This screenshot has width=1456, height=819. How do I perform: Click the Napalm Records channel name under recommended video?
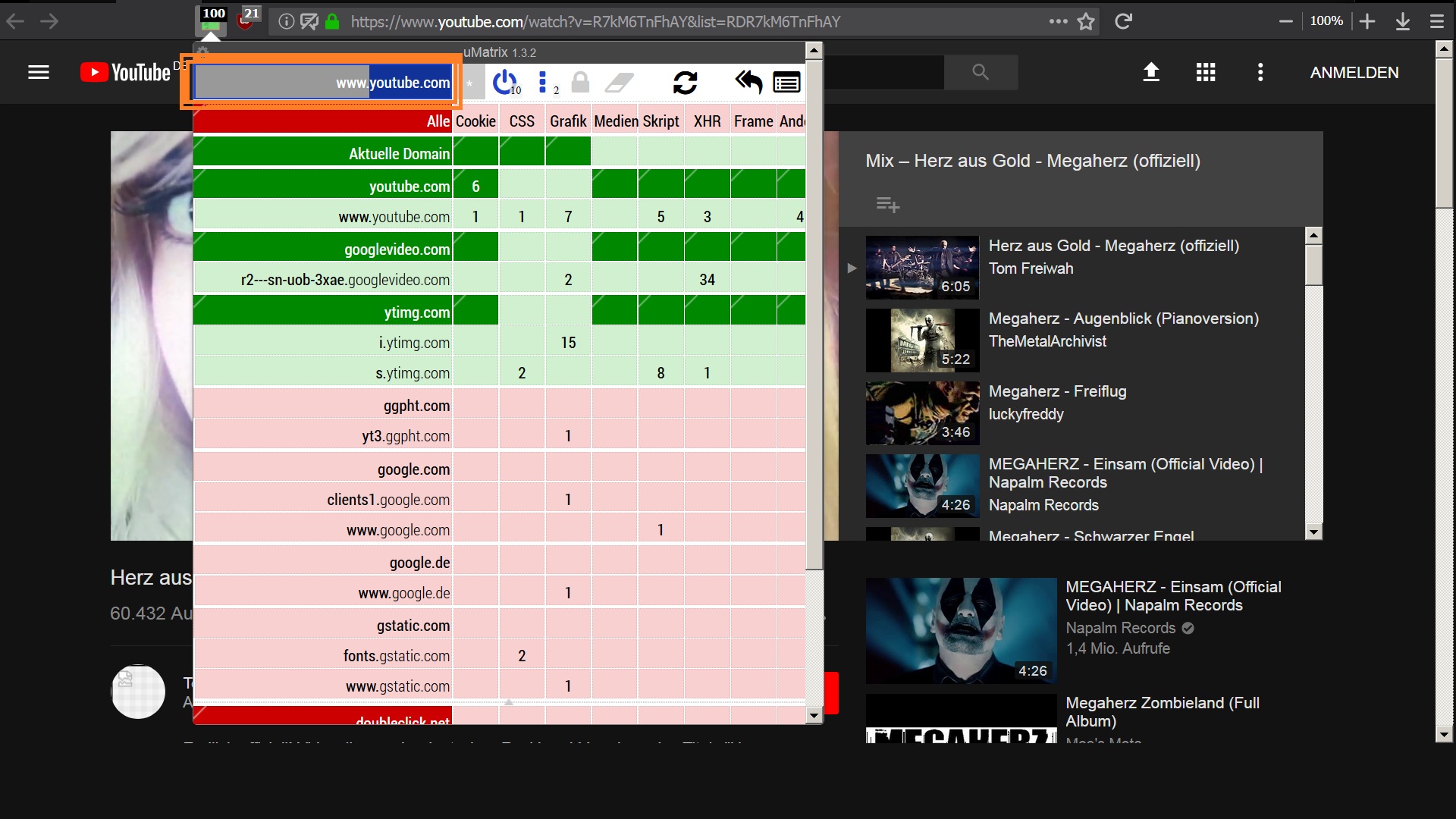[x=1120, y=628]
